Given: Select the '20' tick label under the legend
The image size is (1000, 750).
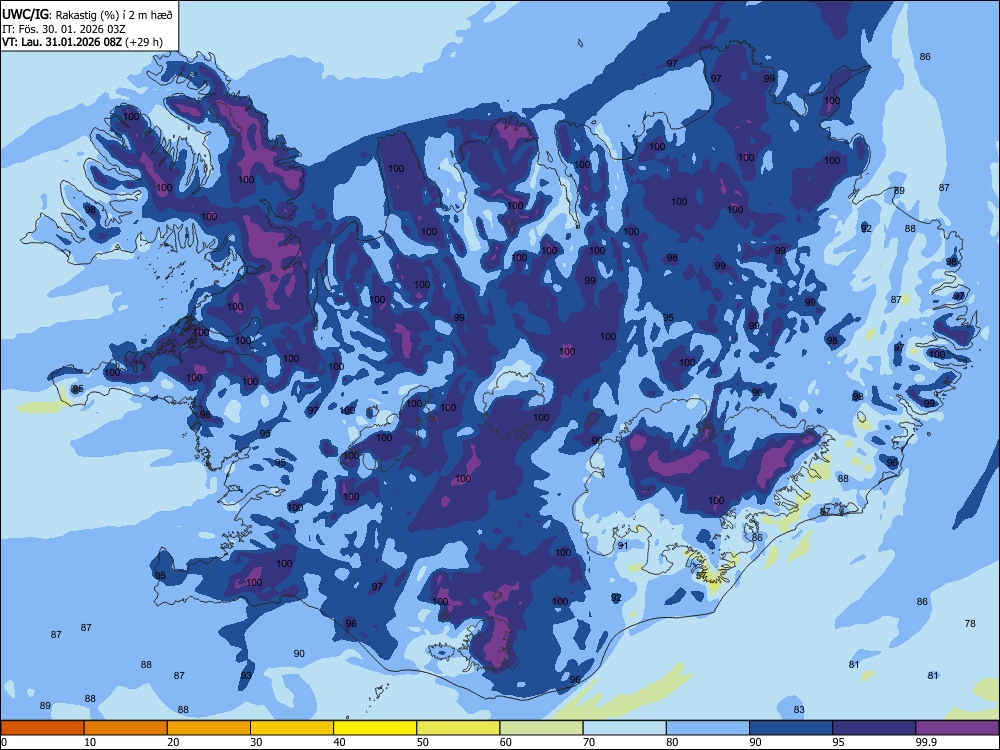Looking at the screenshot, I should 173,742.
